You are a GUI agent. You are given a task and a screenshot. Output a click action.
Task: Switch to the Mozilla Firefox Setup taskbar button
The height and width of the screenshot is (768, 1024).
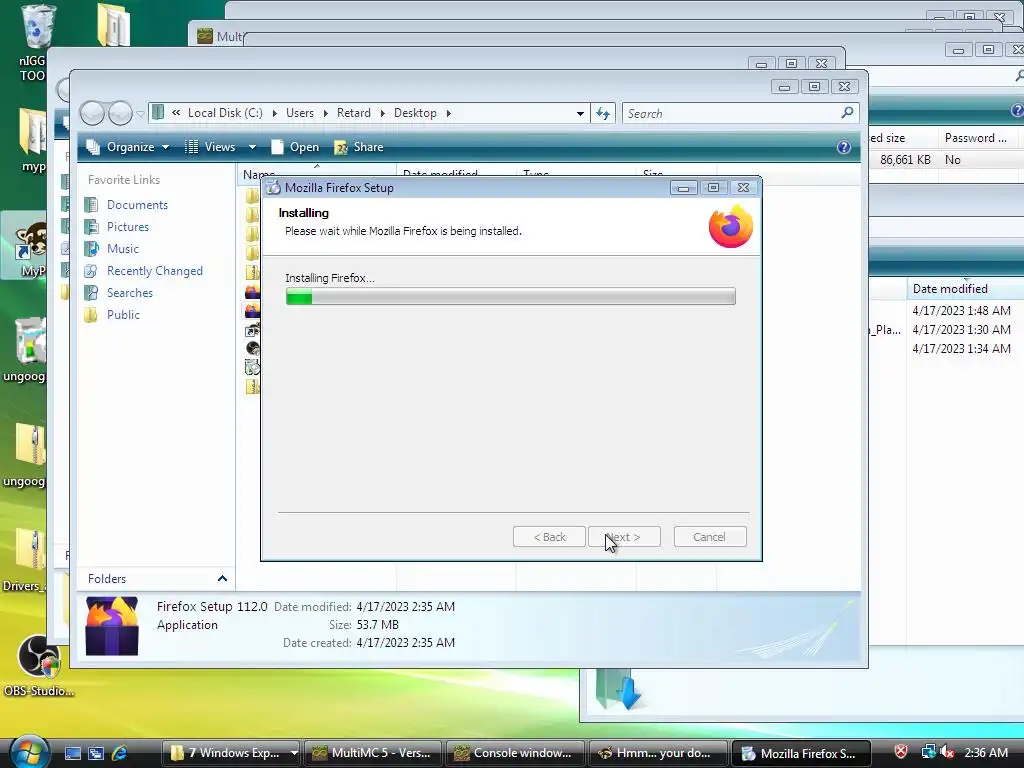801,753
